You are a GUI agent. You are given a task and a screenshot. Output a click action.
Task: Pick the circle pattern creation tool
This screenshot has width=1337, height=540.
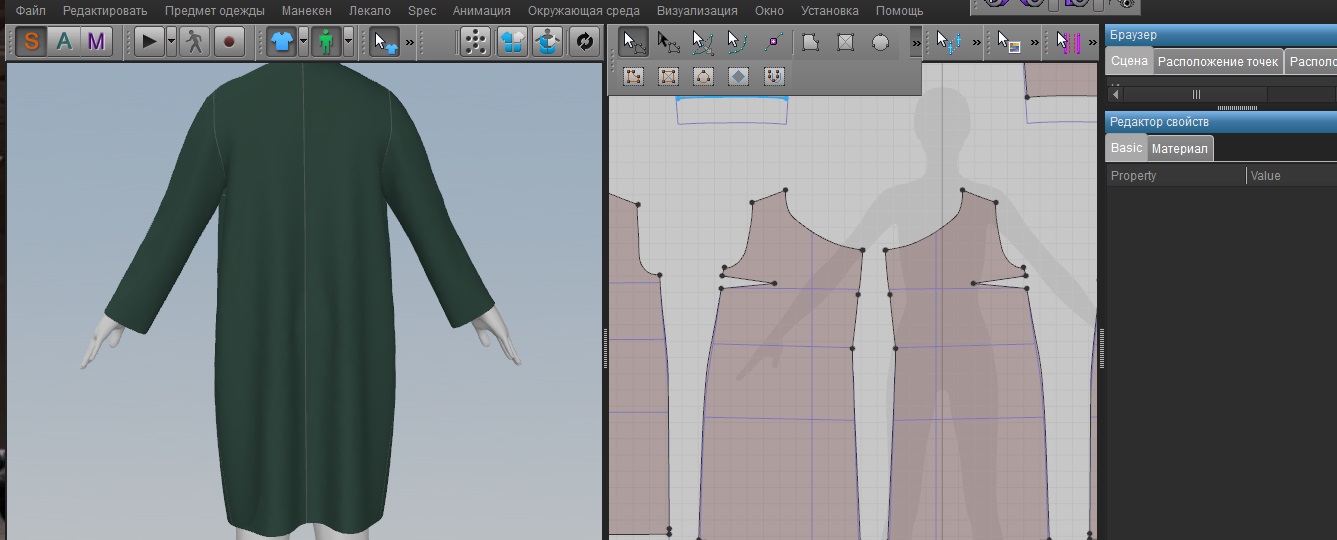click(x=880, y=42)
